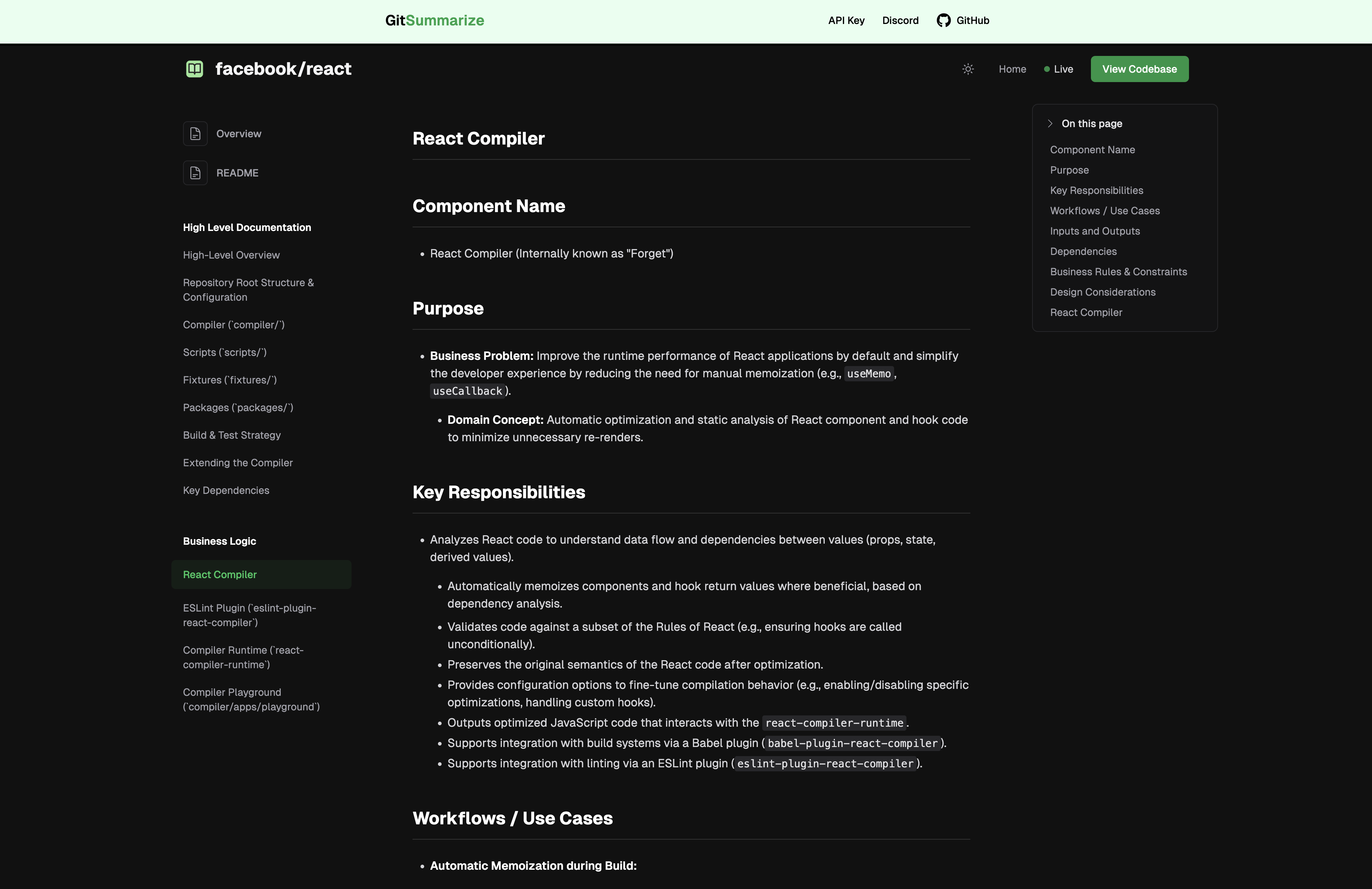Open Repository Root Structure & Configuration page

pos(248,290)
